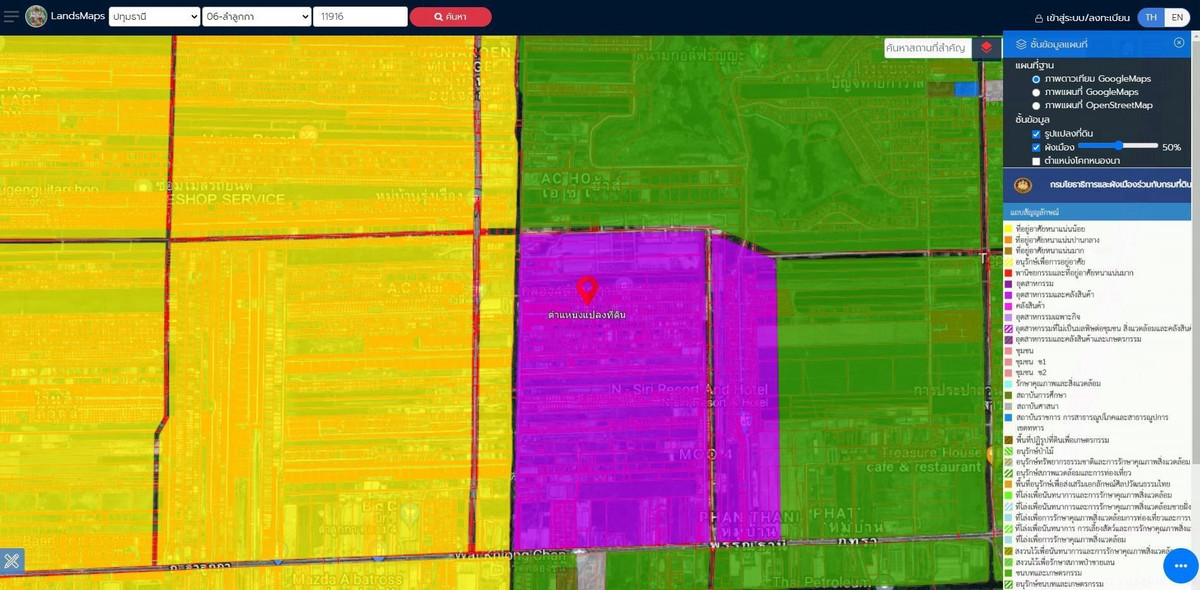The height and width of the screenshot is (590, 1200).
Task: Switch language to EN
Action: click(x=1177, y=18)
